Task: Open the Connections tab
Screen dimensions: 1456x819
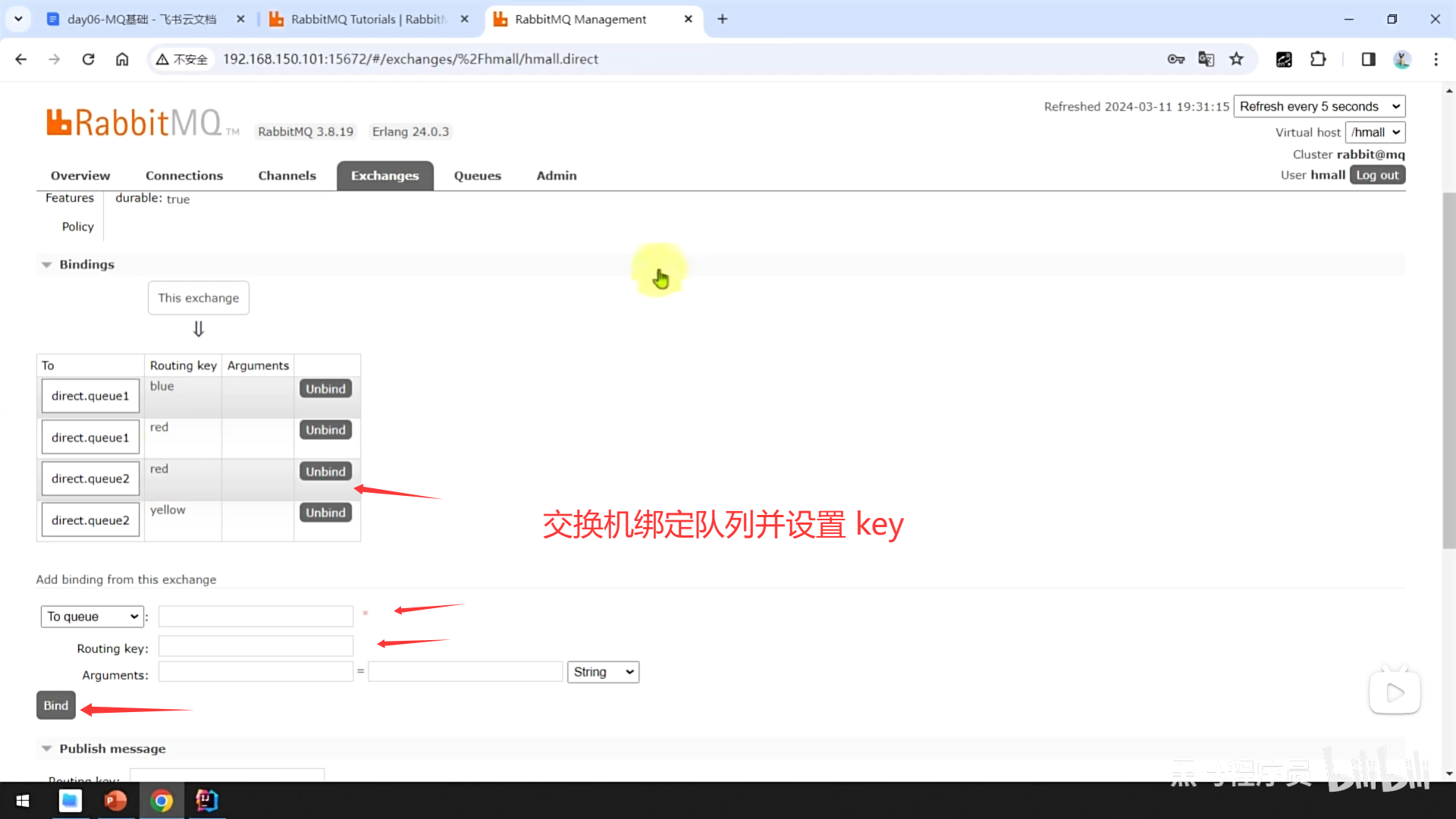Action: coord(184,175)
